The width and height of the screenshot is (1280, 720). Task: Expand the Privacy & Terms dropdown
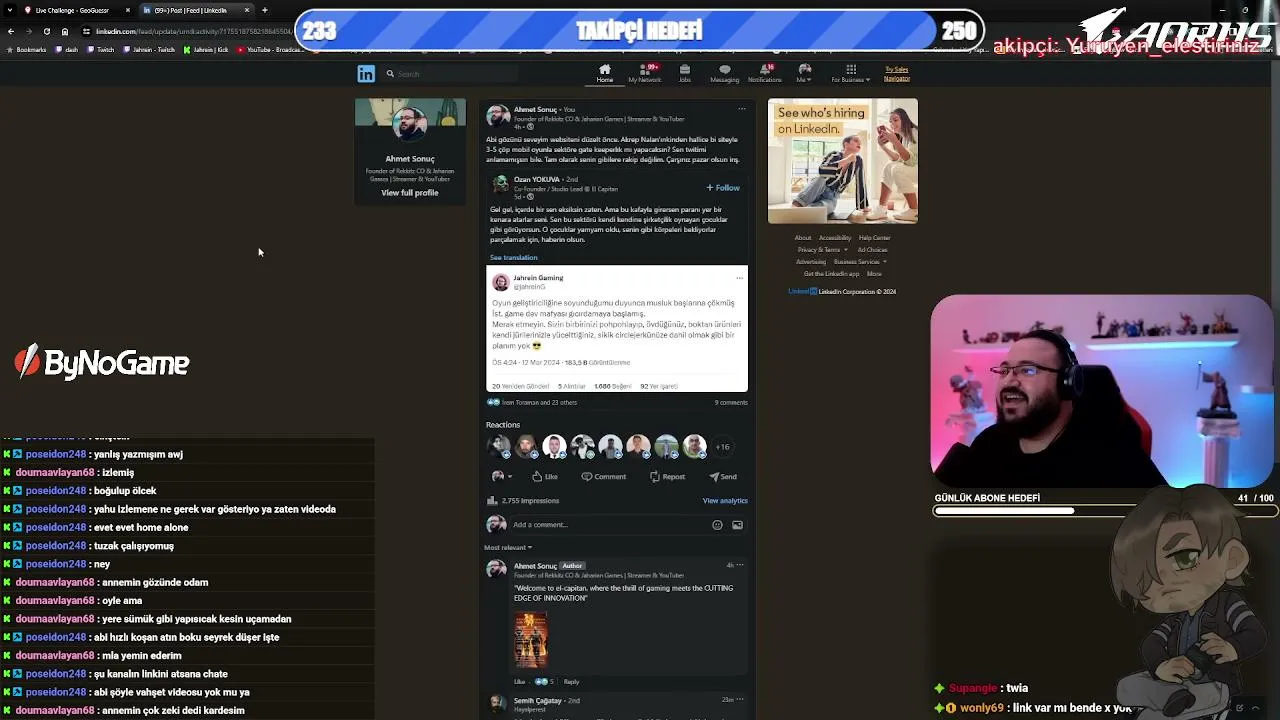823,250
